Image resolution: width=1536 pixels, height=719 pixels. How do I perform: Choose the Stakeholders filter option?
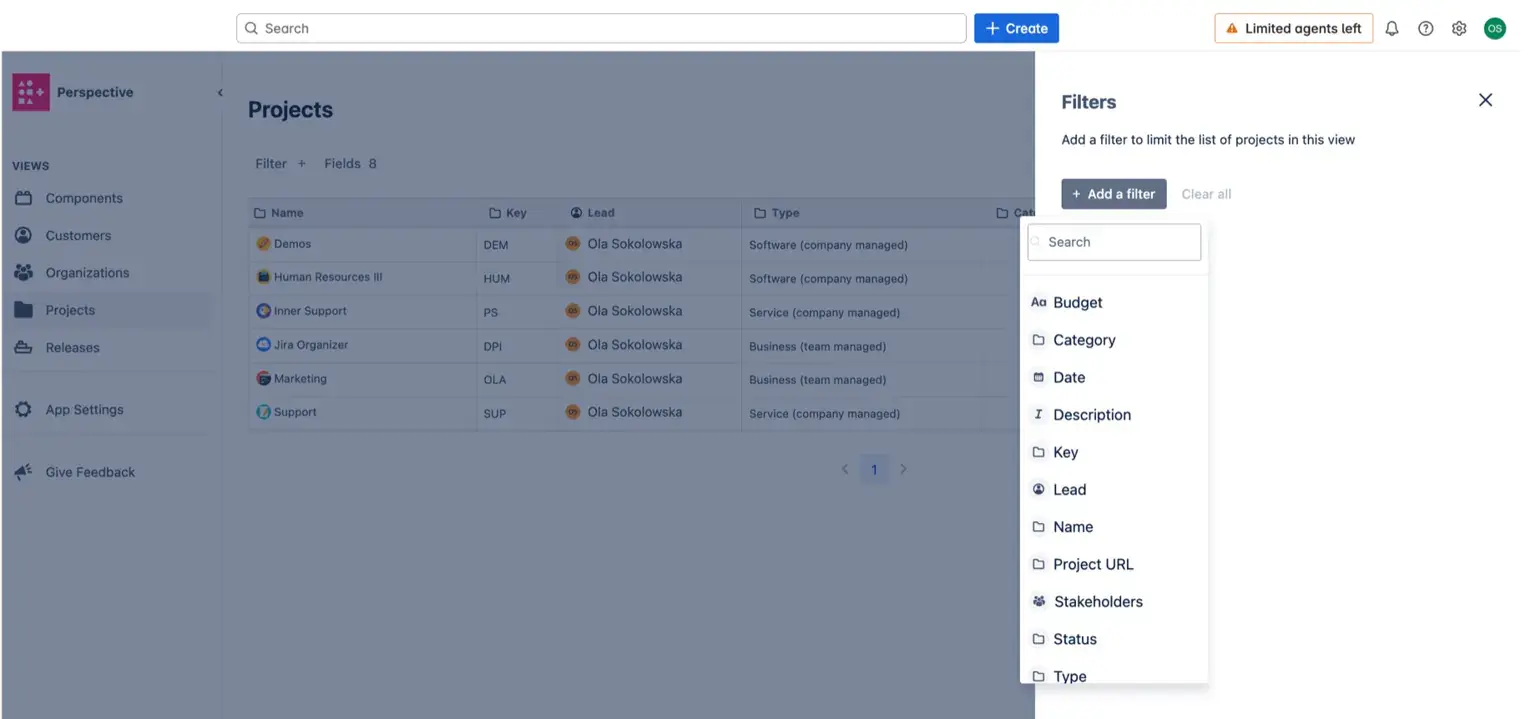click(x=1097, y=602)
